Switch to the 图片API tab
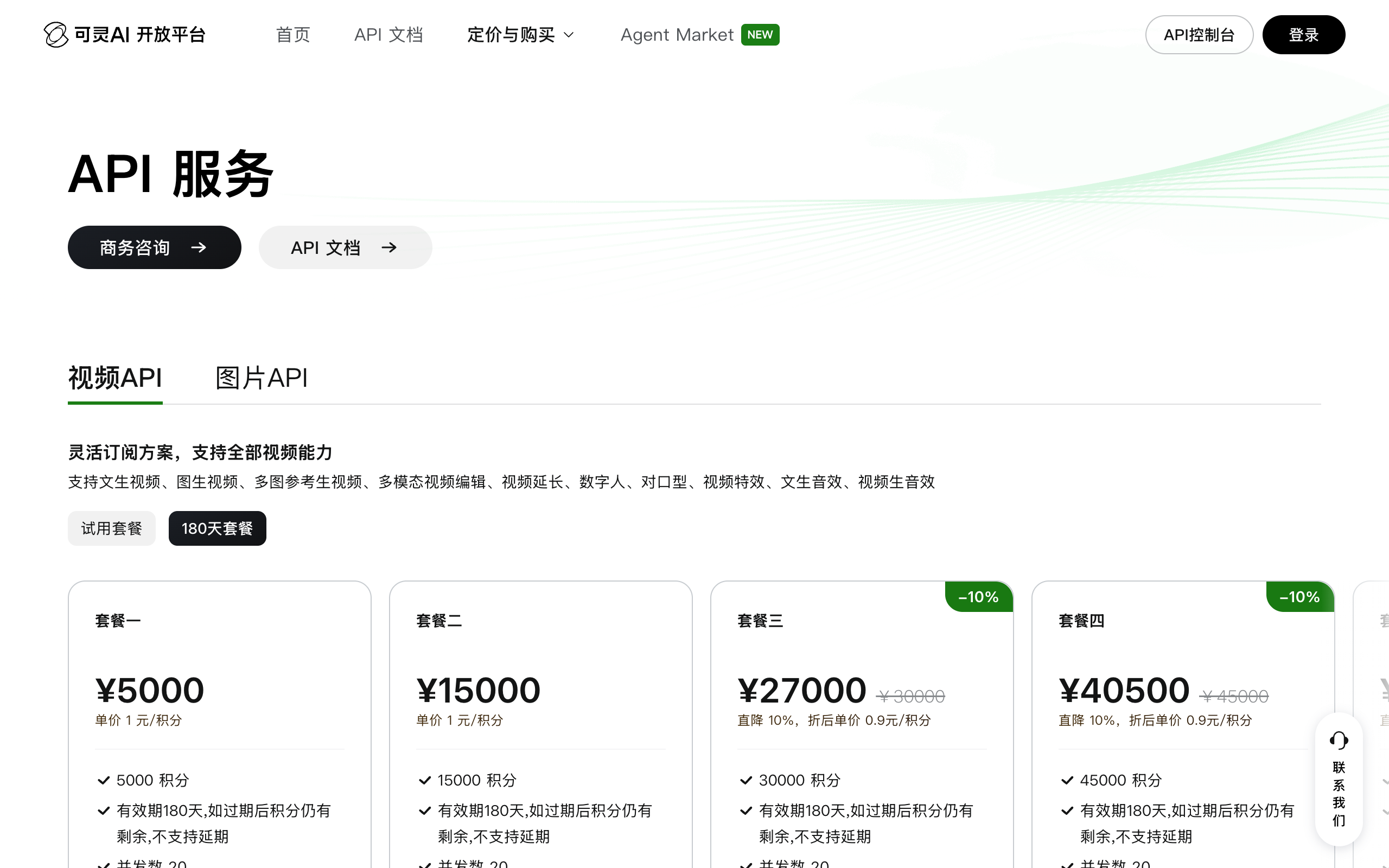Image resolution: width=1389 pixels, height=868 pixels. pyautogui.click(x=262, y=378)
